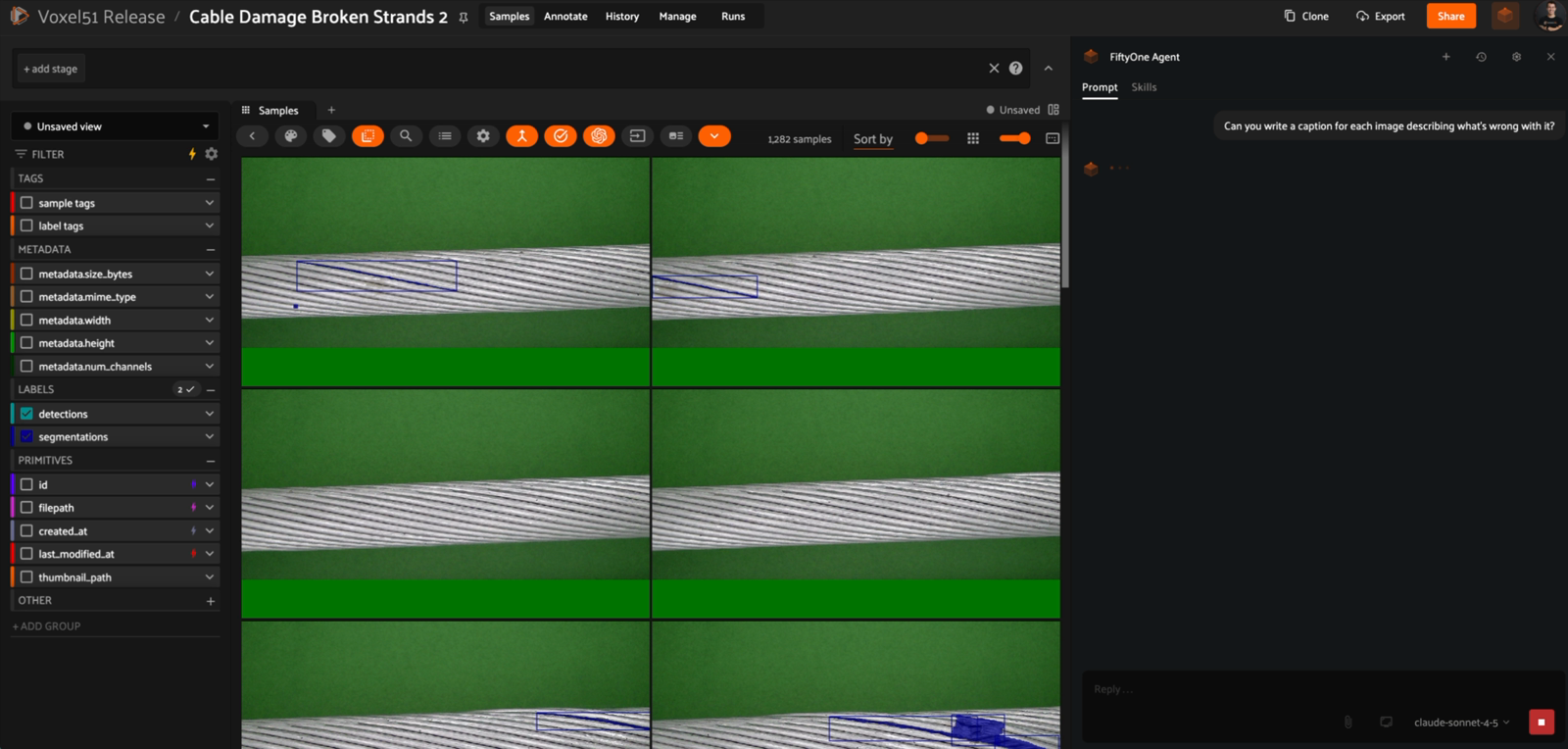Collapse the TAGS sidebar group

211,179
